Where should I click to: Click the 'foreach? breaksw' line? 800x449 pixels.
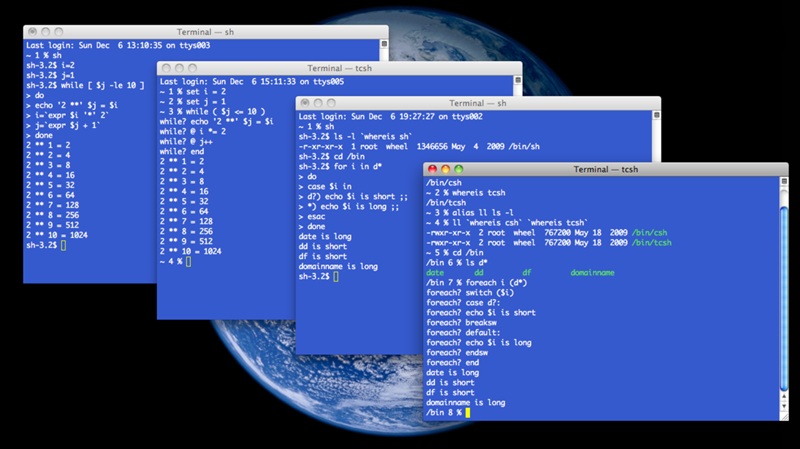pos(461,322)
